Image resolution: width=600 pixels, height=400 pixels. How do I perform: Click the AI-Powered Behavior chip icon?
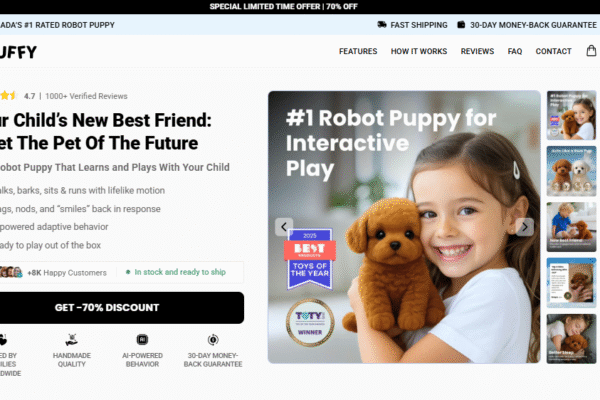pos(142,340)
